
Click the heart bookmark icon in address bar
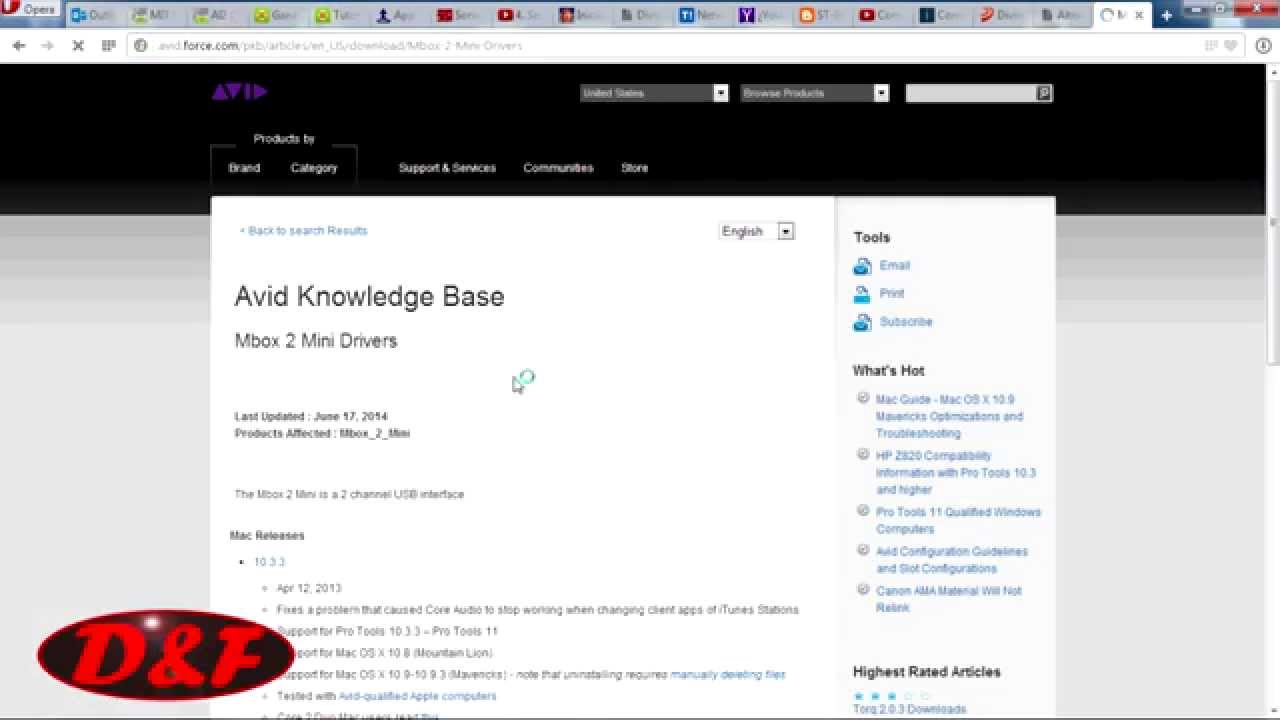tap(1231, 46)
